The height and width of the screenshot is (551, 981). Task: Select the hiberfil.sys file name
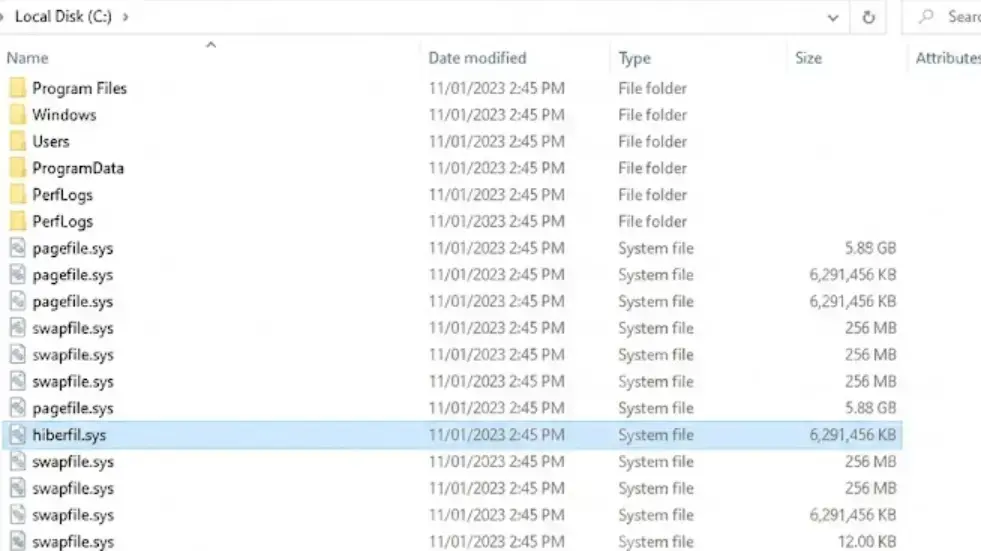(69, 435)
